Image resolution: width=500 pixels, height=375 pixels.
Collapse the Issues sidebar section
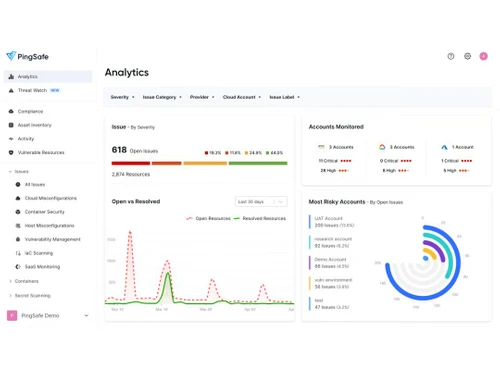pos(10,172)
